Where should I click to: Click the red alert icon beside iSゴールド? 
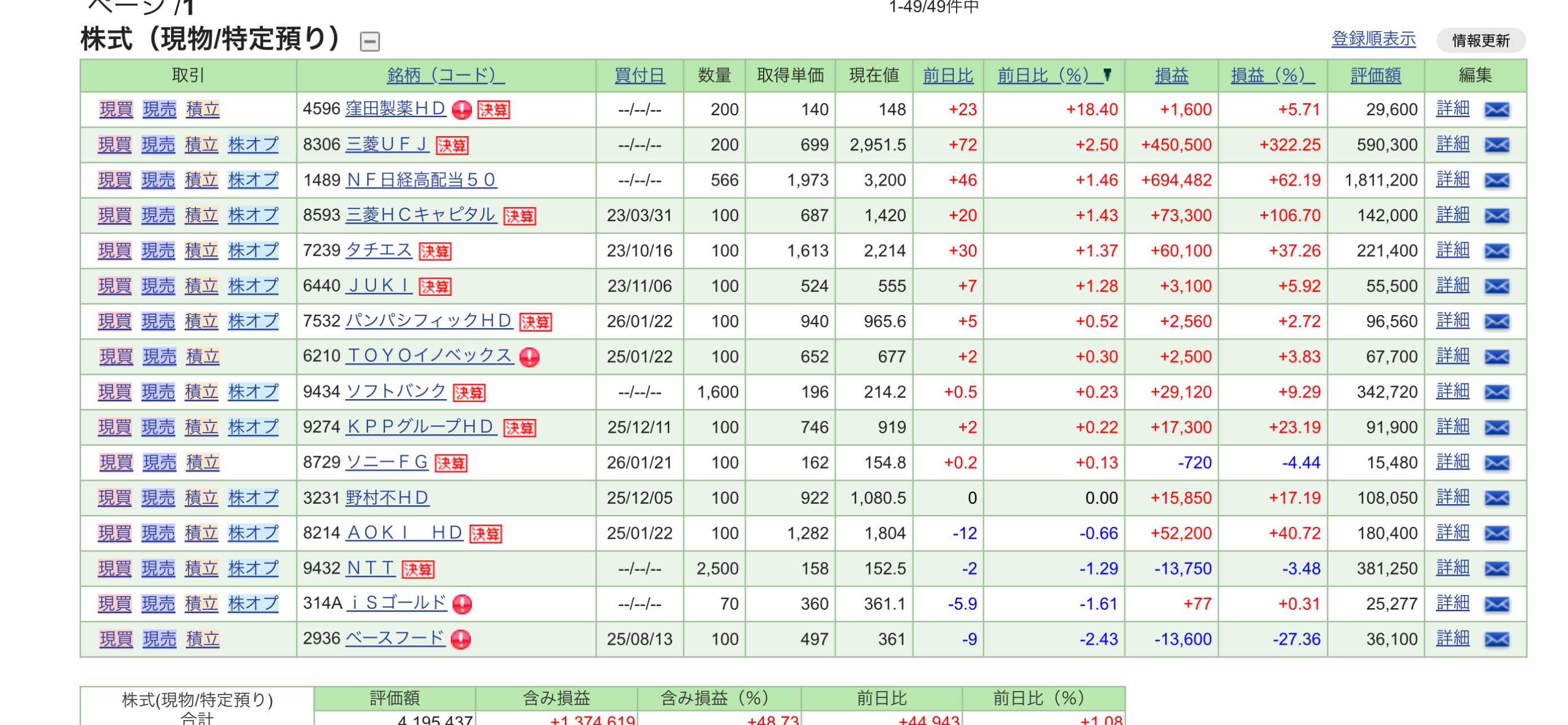[462, 604]
